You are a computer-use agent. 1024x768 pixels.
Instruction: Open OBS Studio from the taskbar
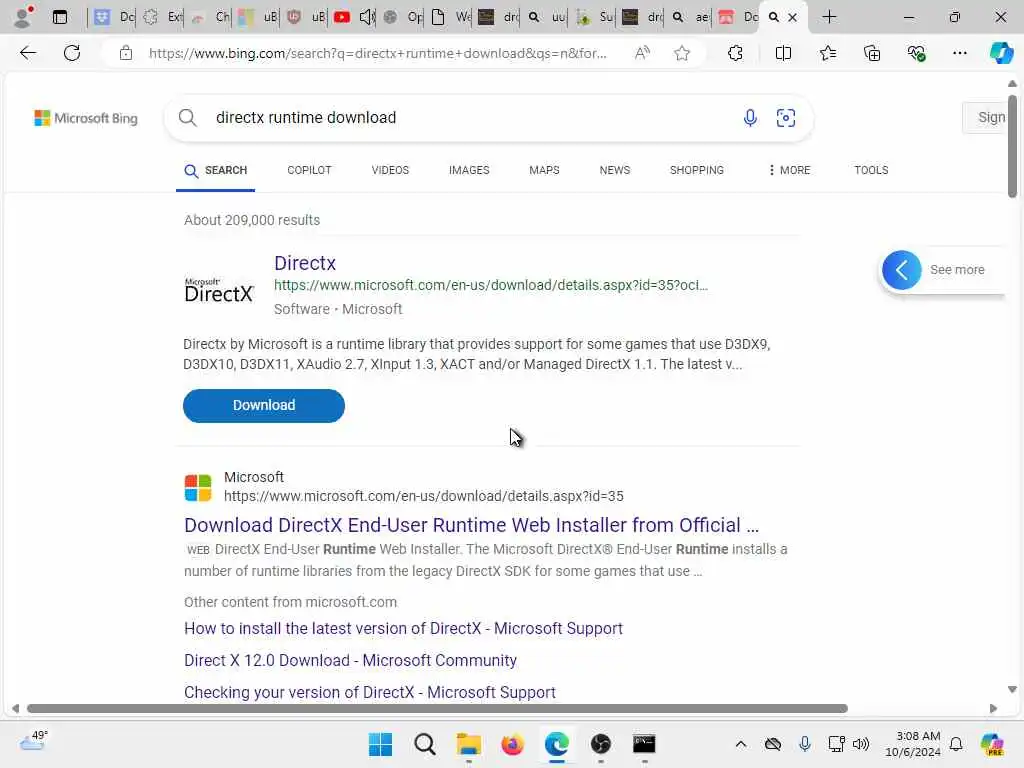(x=600, y=744)
